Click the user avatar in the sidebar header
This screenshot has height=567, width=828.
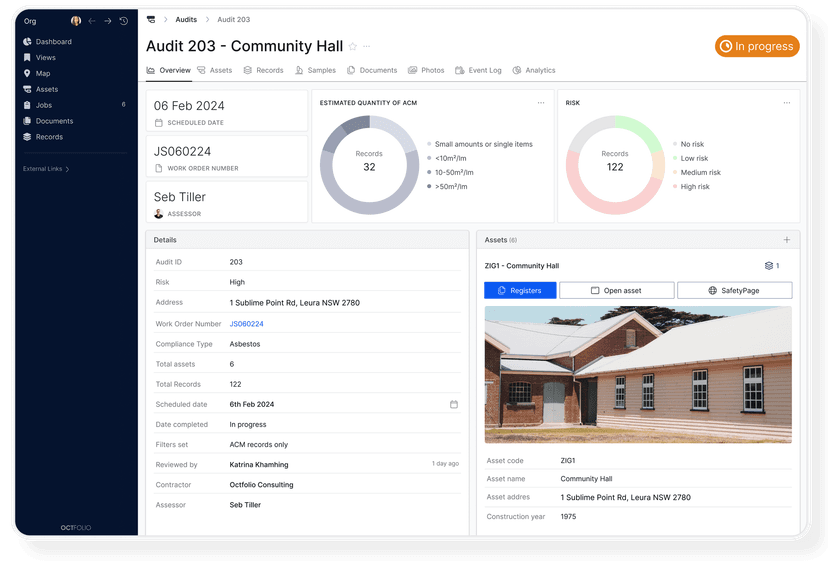point(76,21)
